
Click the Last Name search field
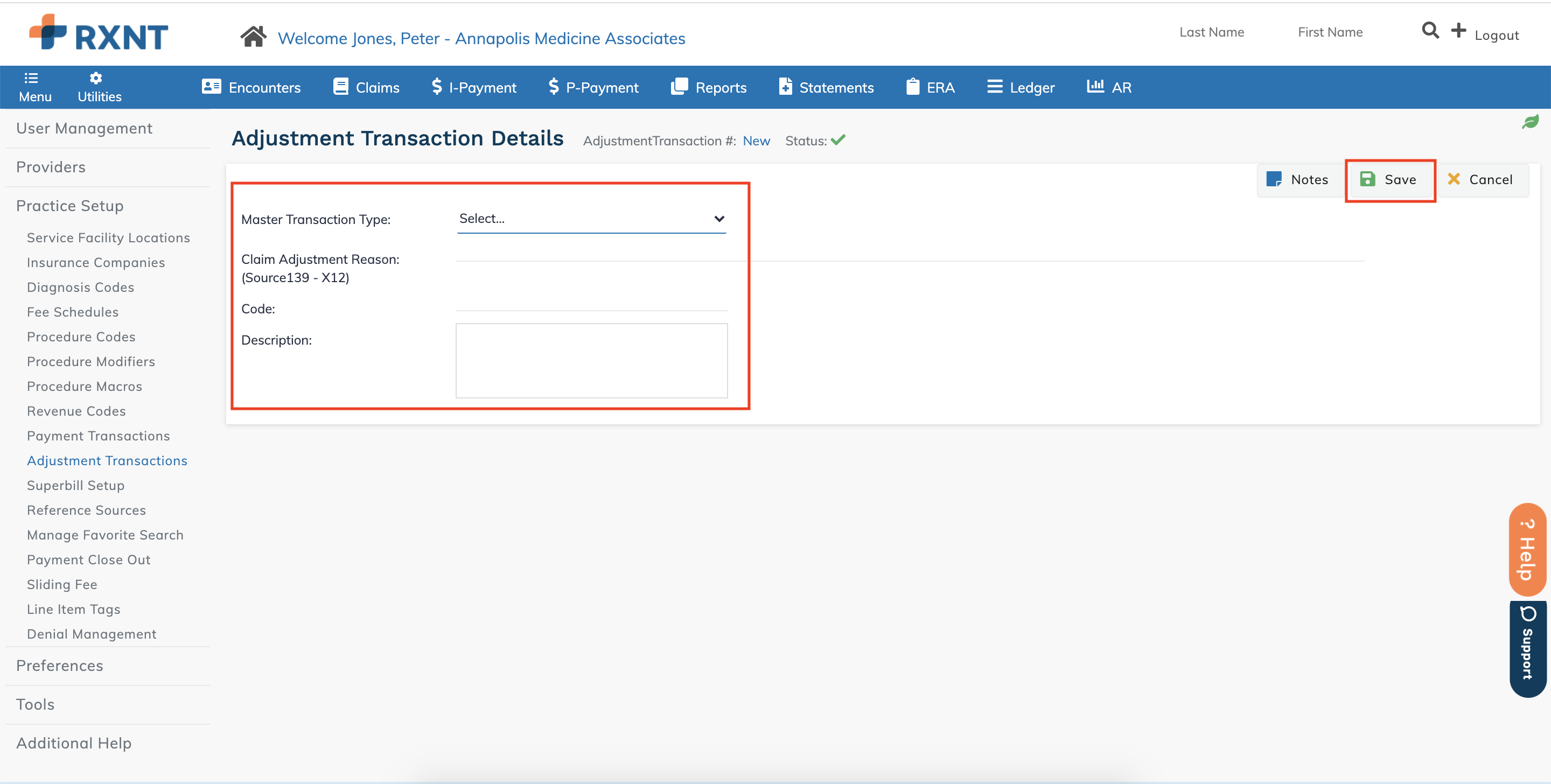pos(1211,32)
